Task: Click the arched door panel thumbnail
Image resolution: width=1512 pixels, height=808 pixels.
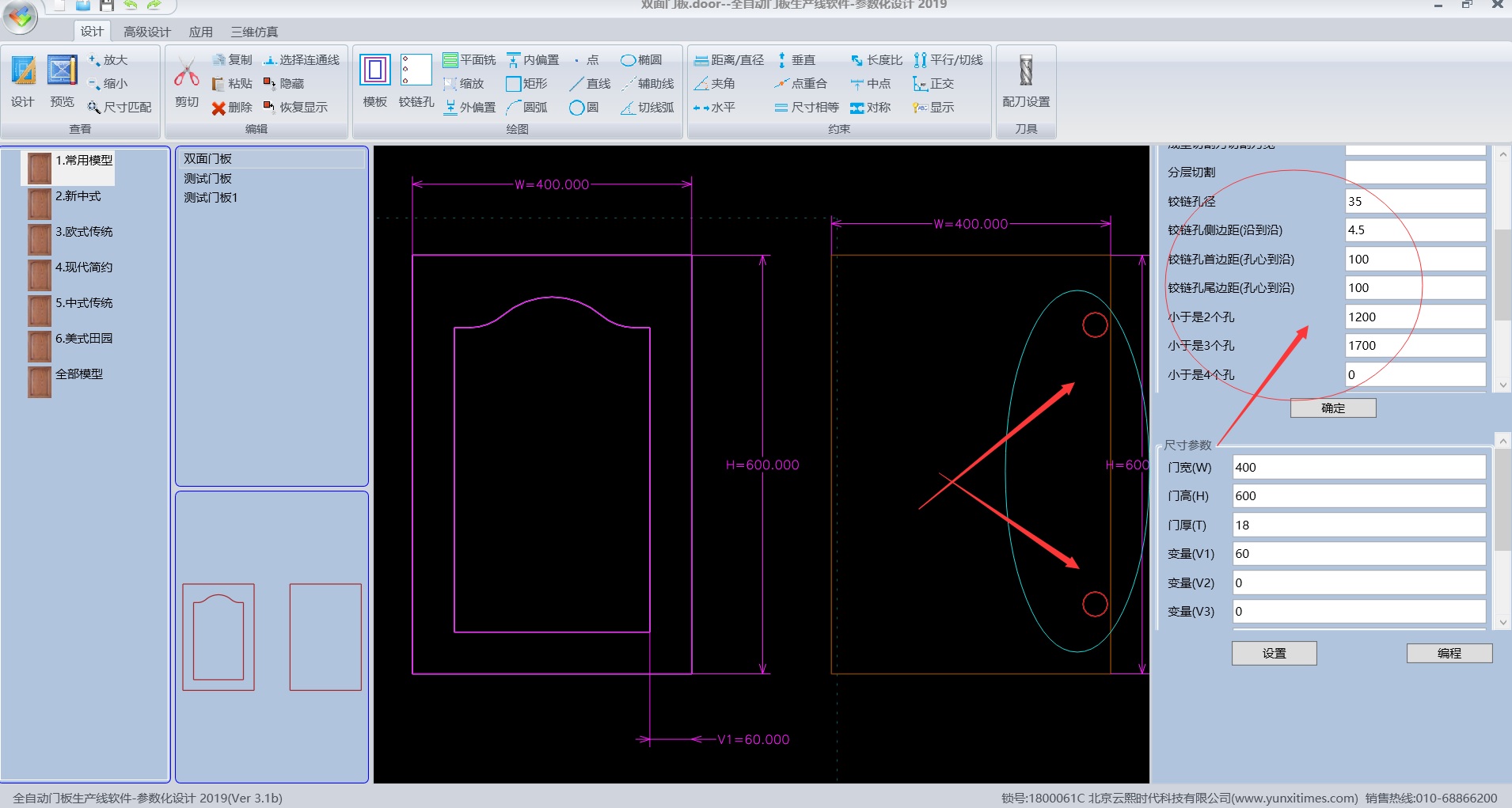Action: point(218,637)
